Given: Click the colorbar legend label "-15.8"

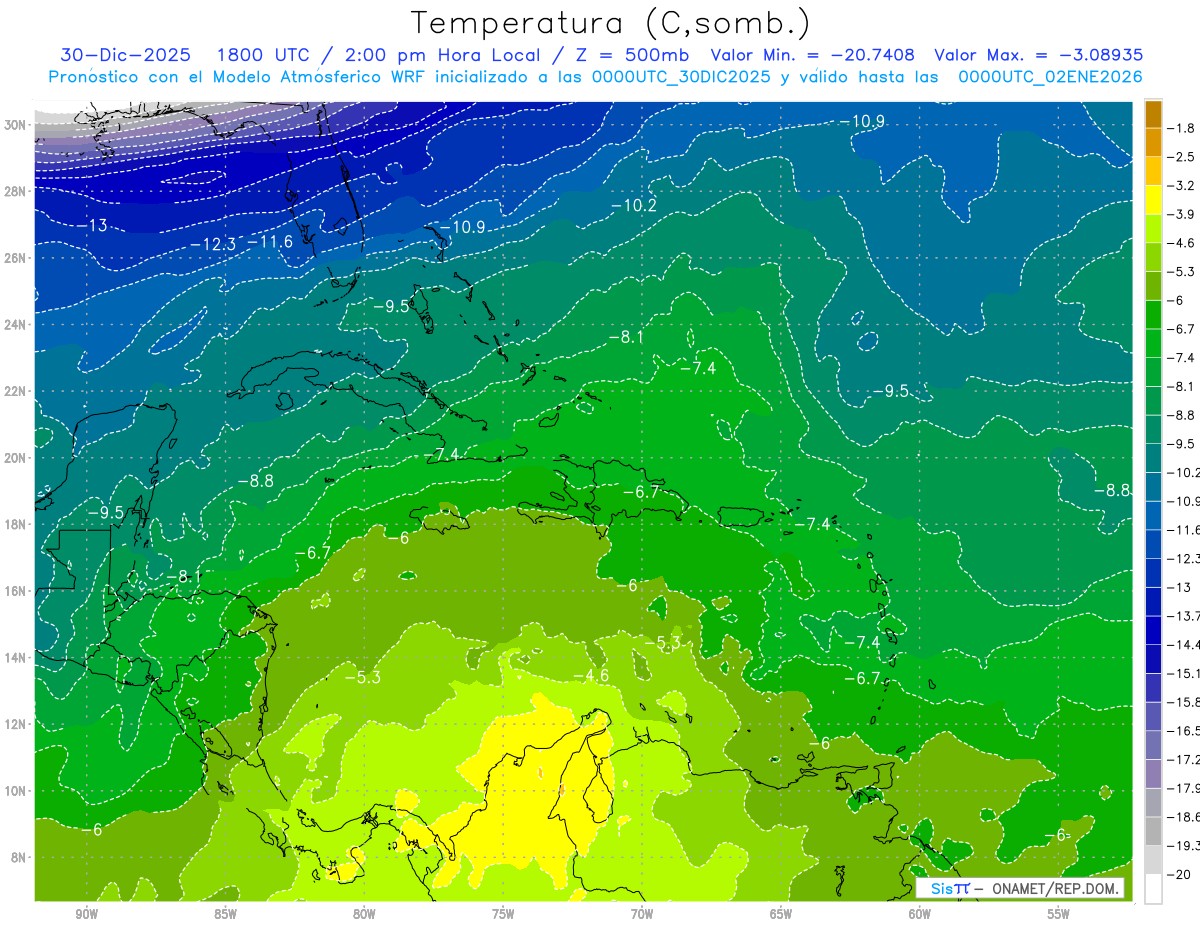Looking at the screenshot, I should 1182,702.
